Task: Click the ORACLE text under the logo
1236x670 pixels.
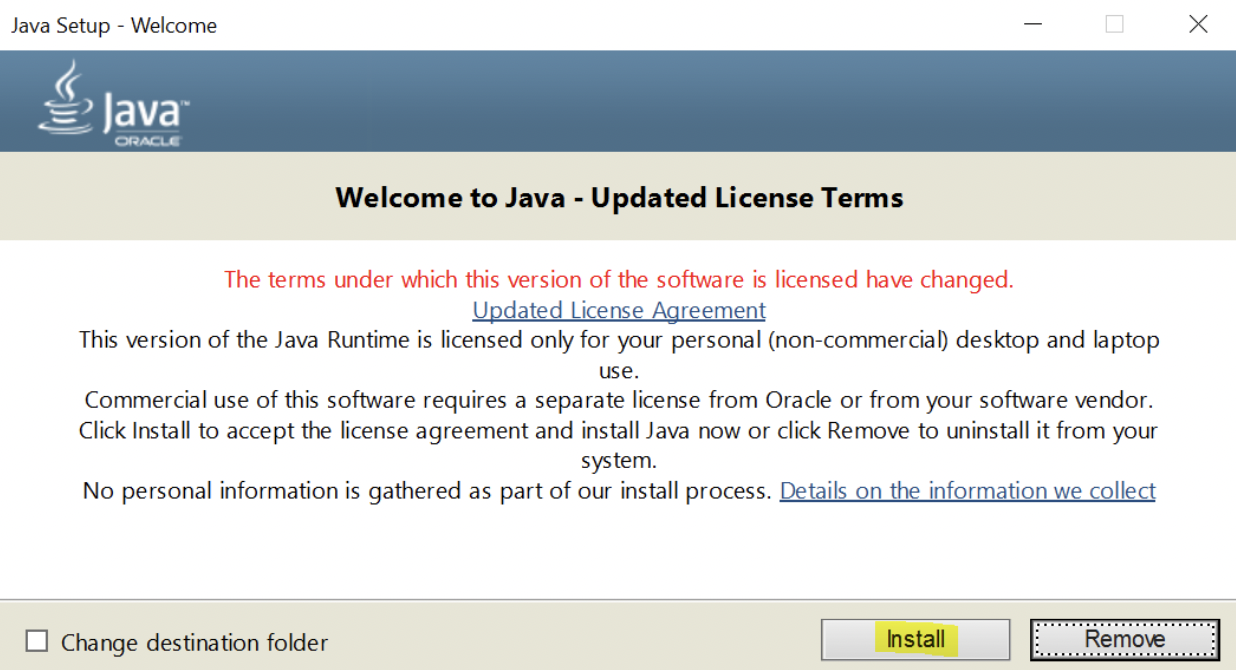Action: pos(147,141)
